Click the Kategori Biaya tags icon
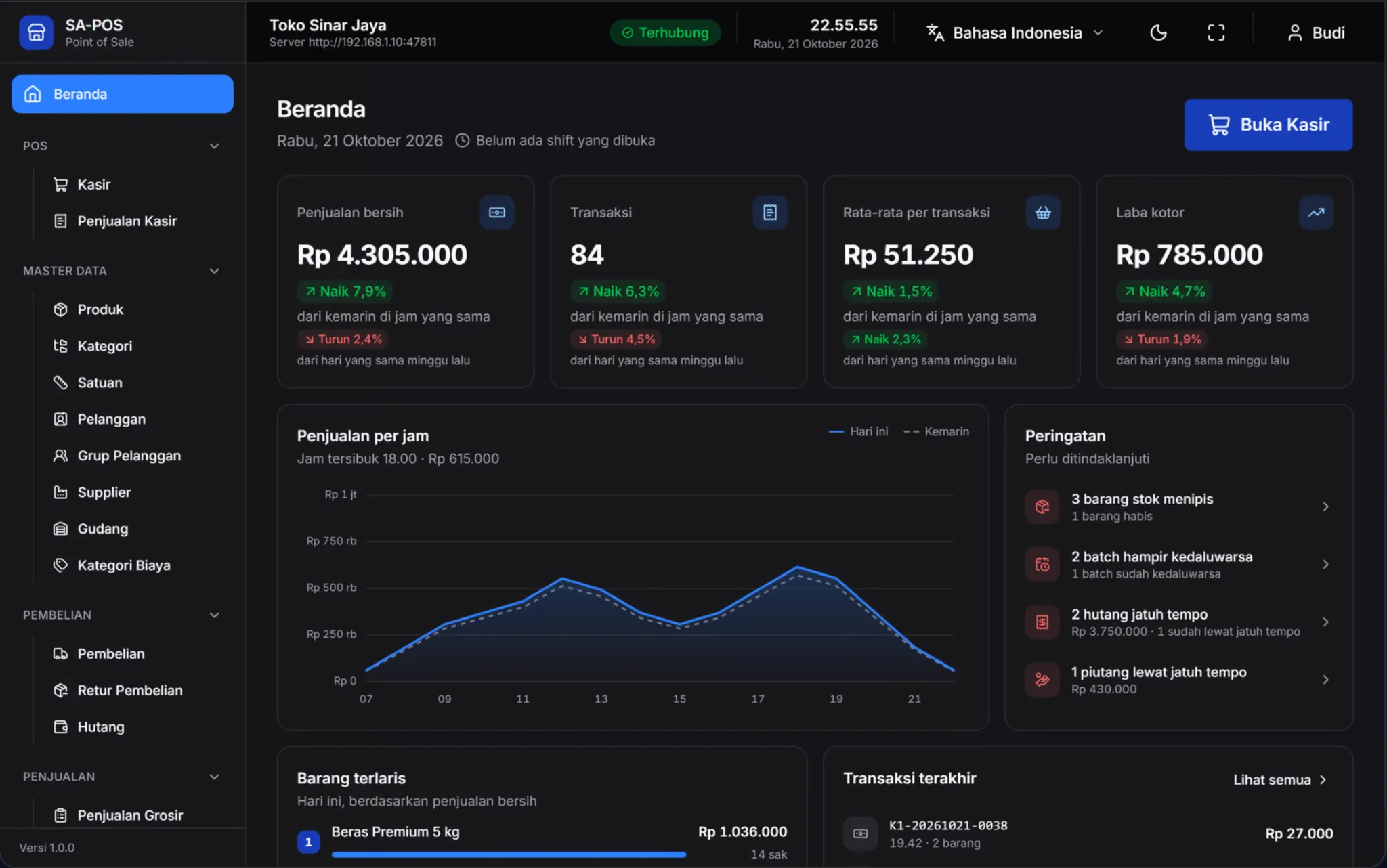 click(x=60, y=565)
